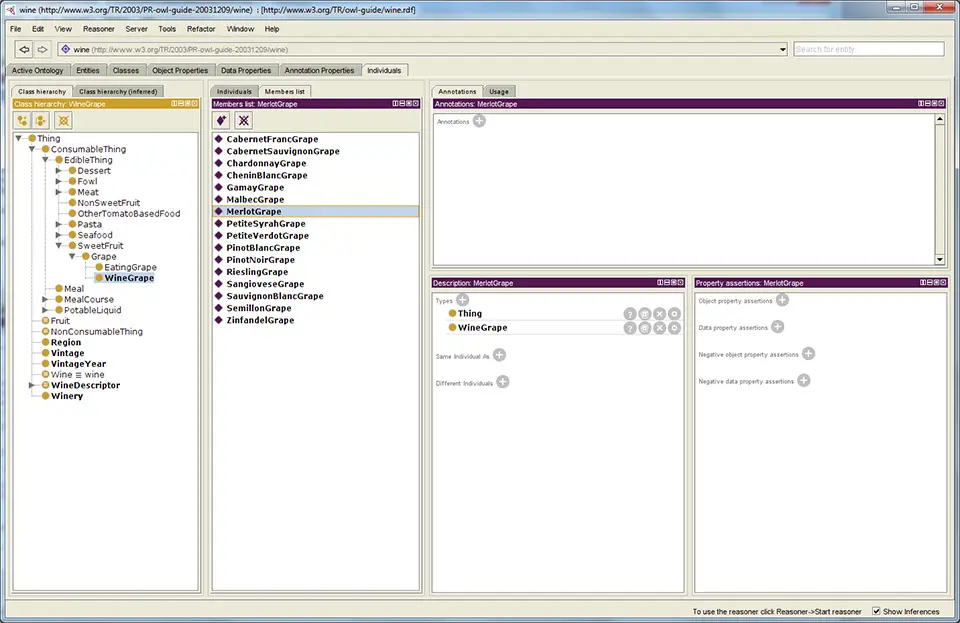Click the back navigation arrow button

[24, 49]
